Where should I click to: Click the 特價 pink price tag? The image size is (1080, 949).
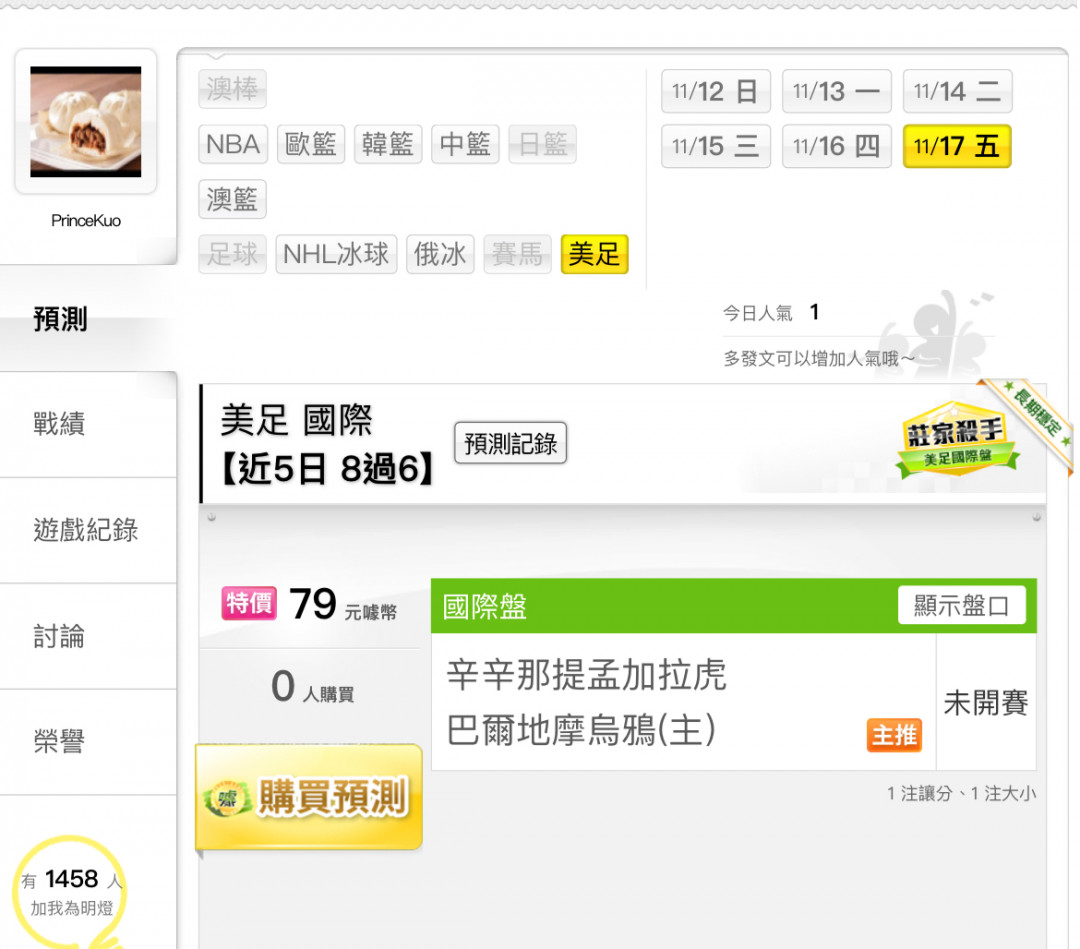click(x=249, y=603)
